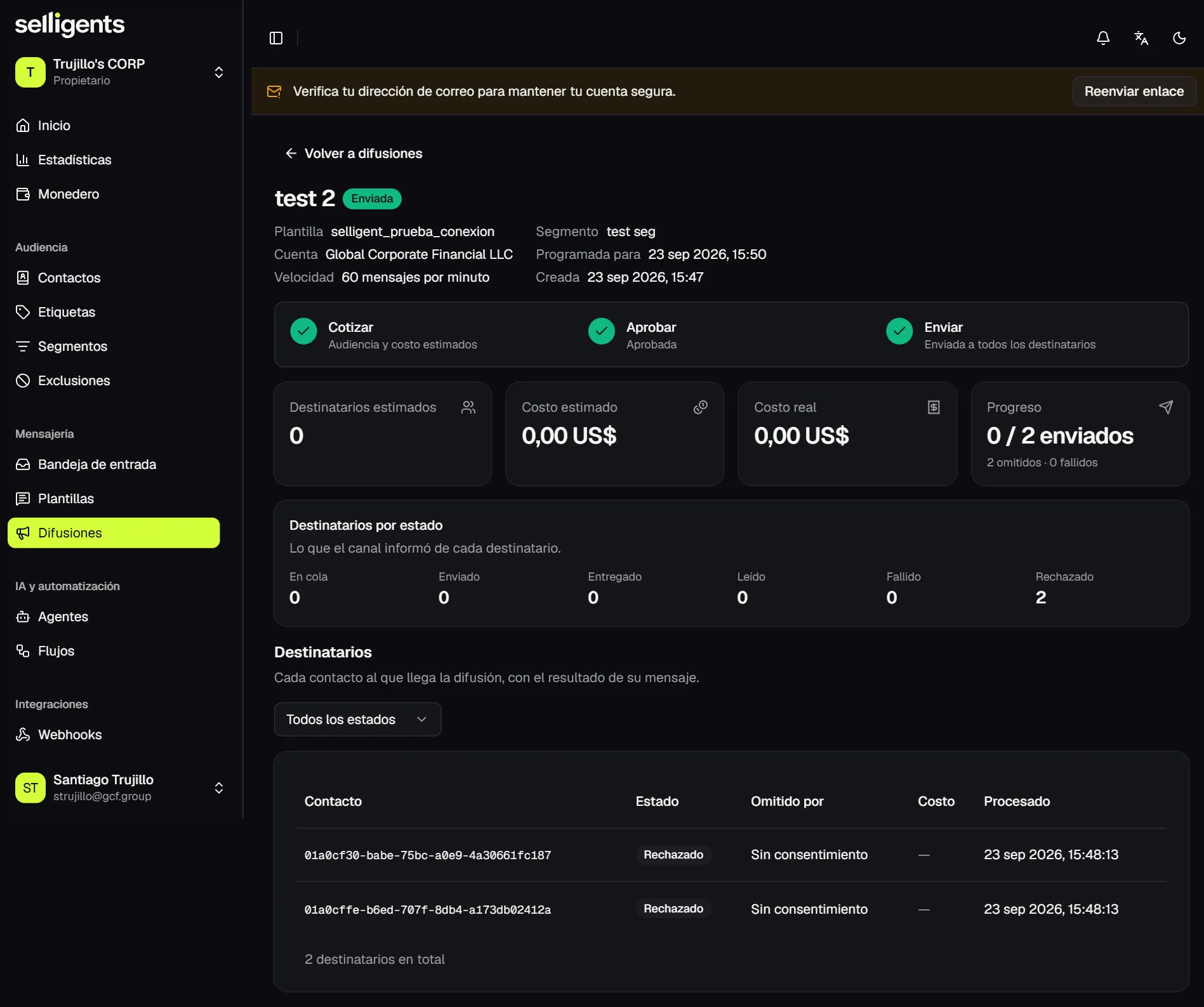The height and width of the screenshot is (1007, 1204).
Task: Click the Enviar green checkmark
Action: pyautogui.click(x=899, y=331)
